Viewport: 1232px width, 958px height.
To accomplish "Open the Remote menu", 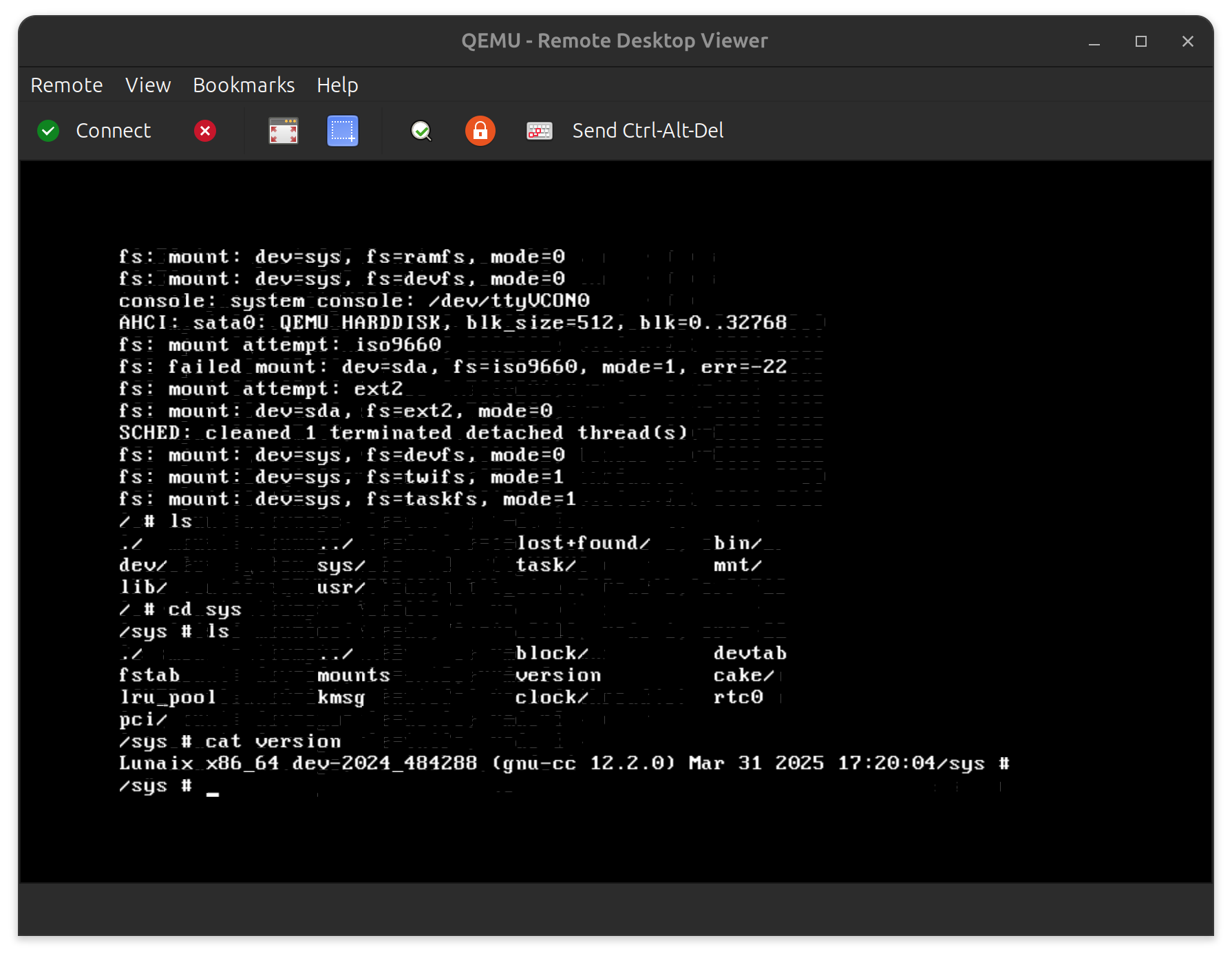I will point(67,85).
